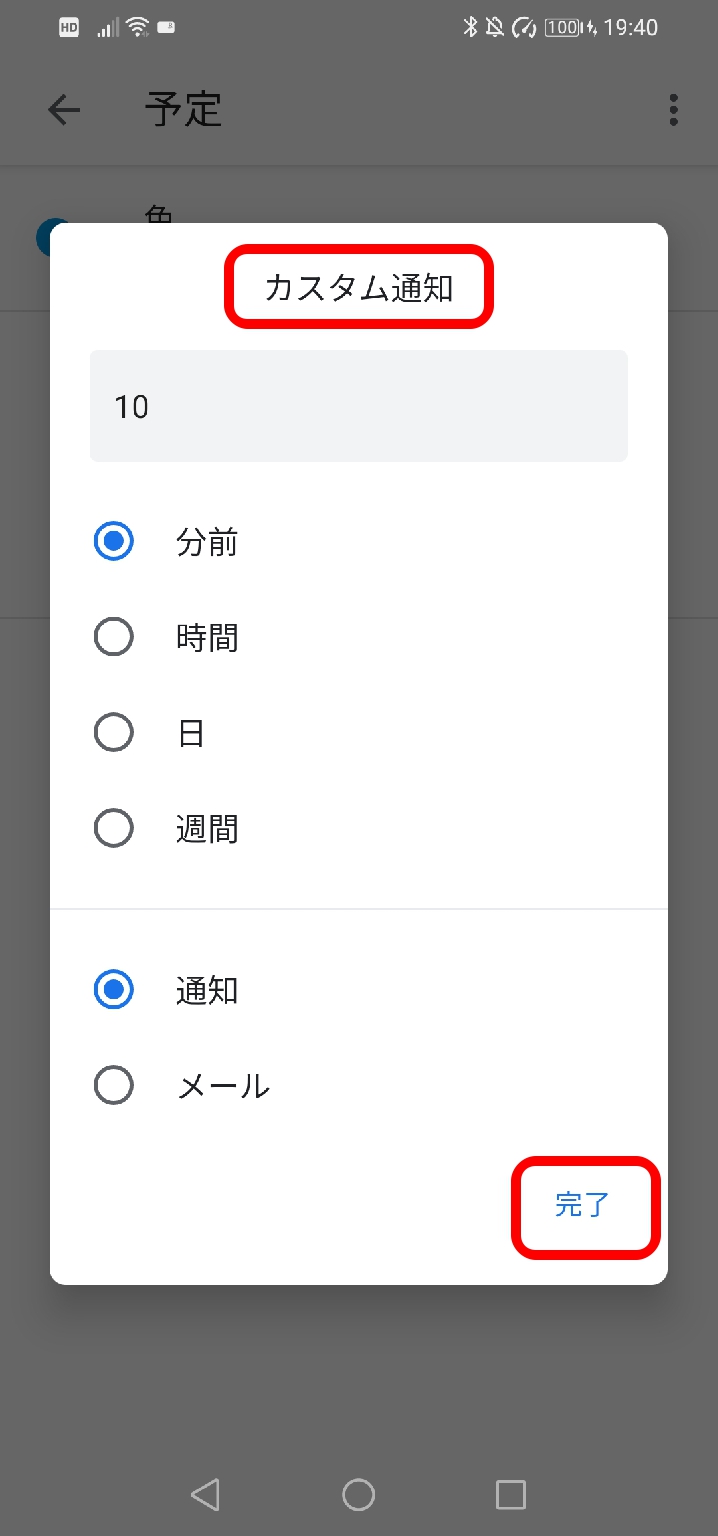The image size is (718, 1536).
Task: Tap the battery indicator in status bar
Action: point(560,28)
